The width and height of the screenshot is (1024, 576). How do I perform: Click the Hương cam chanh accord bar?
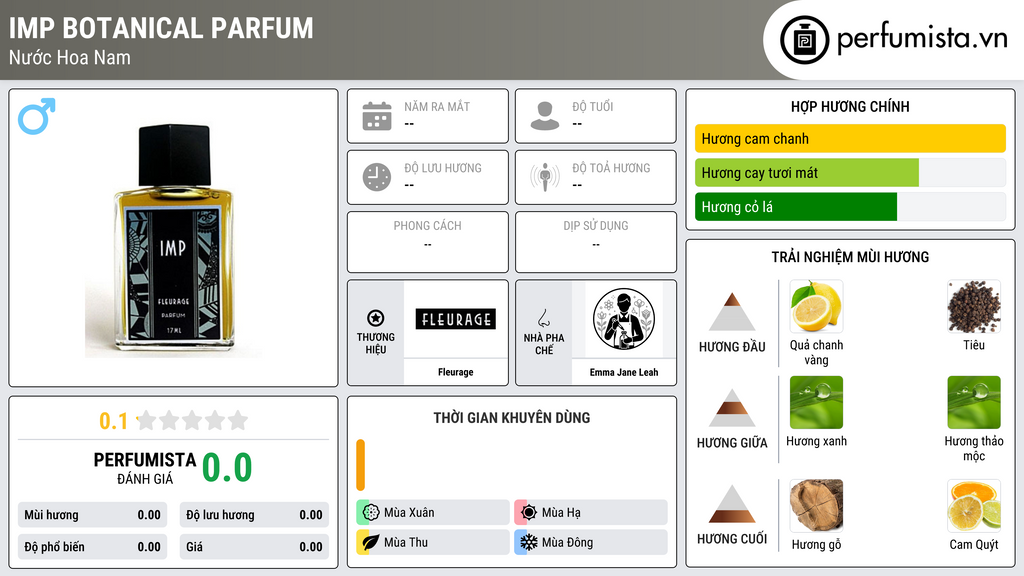tap(850, 138)
